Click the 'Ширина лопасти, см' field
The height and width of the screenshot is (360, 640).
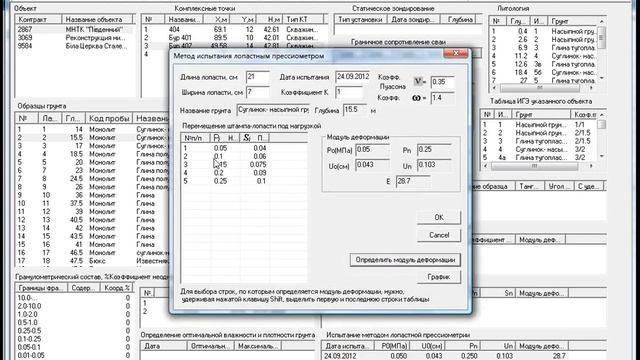click(258, 92)
